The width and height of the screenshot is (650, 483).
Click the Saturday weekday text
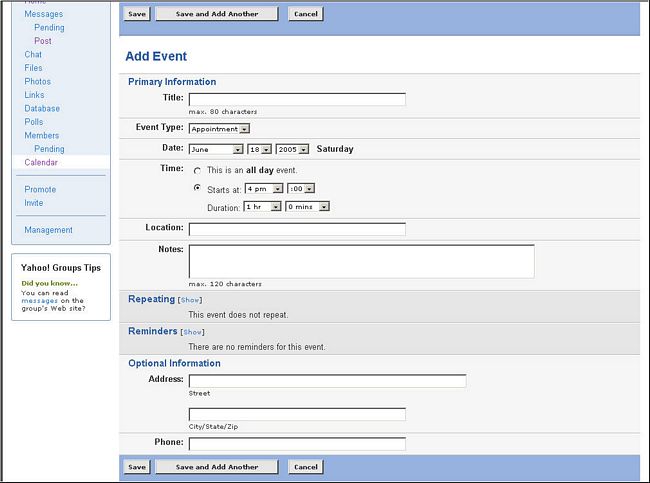(335, 149)
